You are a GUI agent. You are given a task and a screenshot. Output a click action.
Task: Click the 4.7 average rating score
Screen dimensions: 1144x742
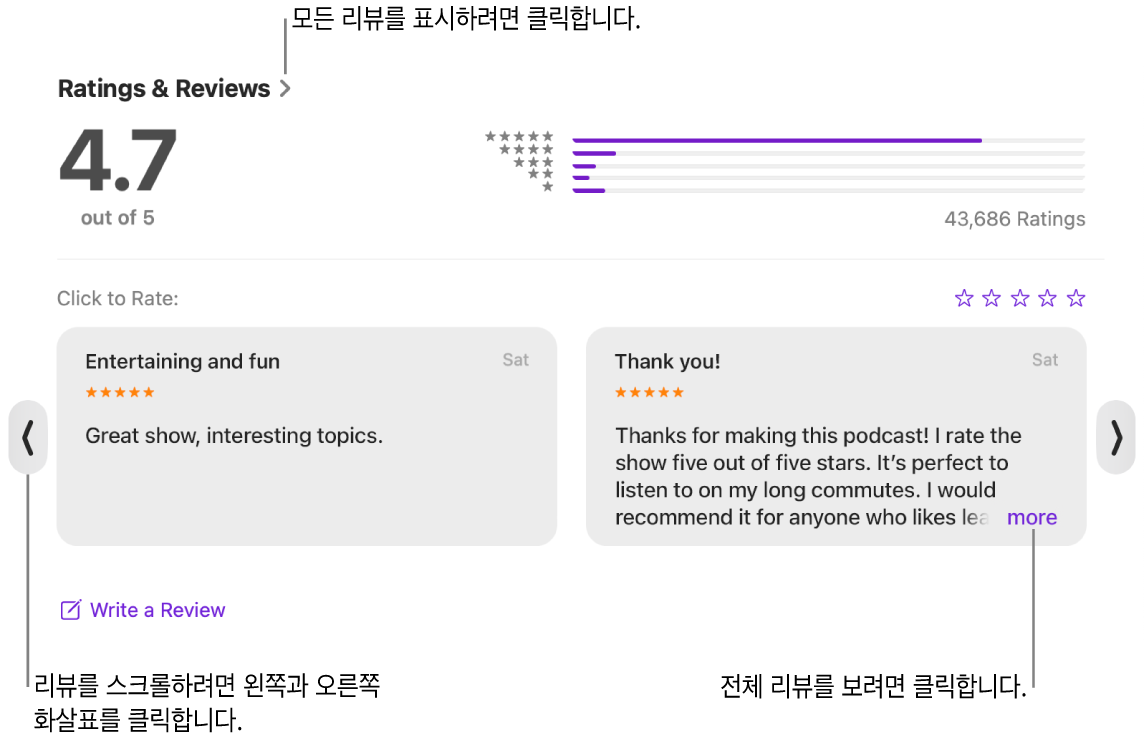click(118, 160)
